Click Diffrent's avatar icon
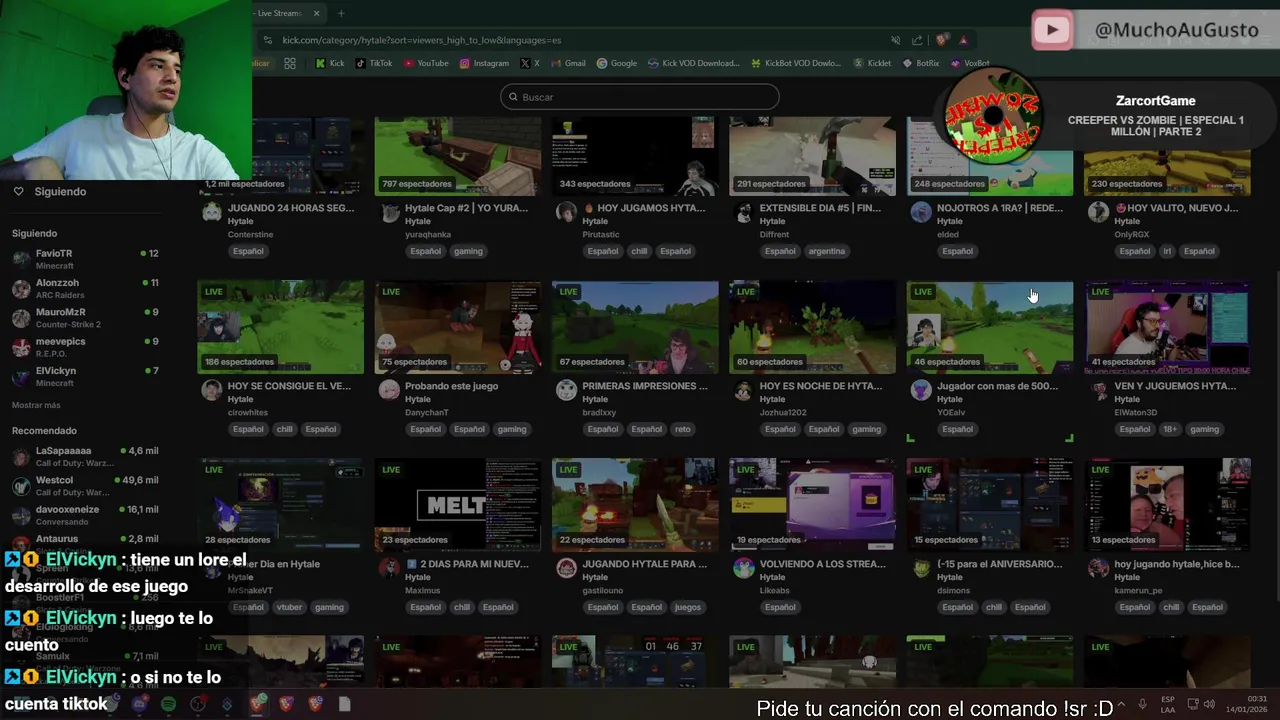The height and width of the screenshot is (720, 1280). click(743, 212)
